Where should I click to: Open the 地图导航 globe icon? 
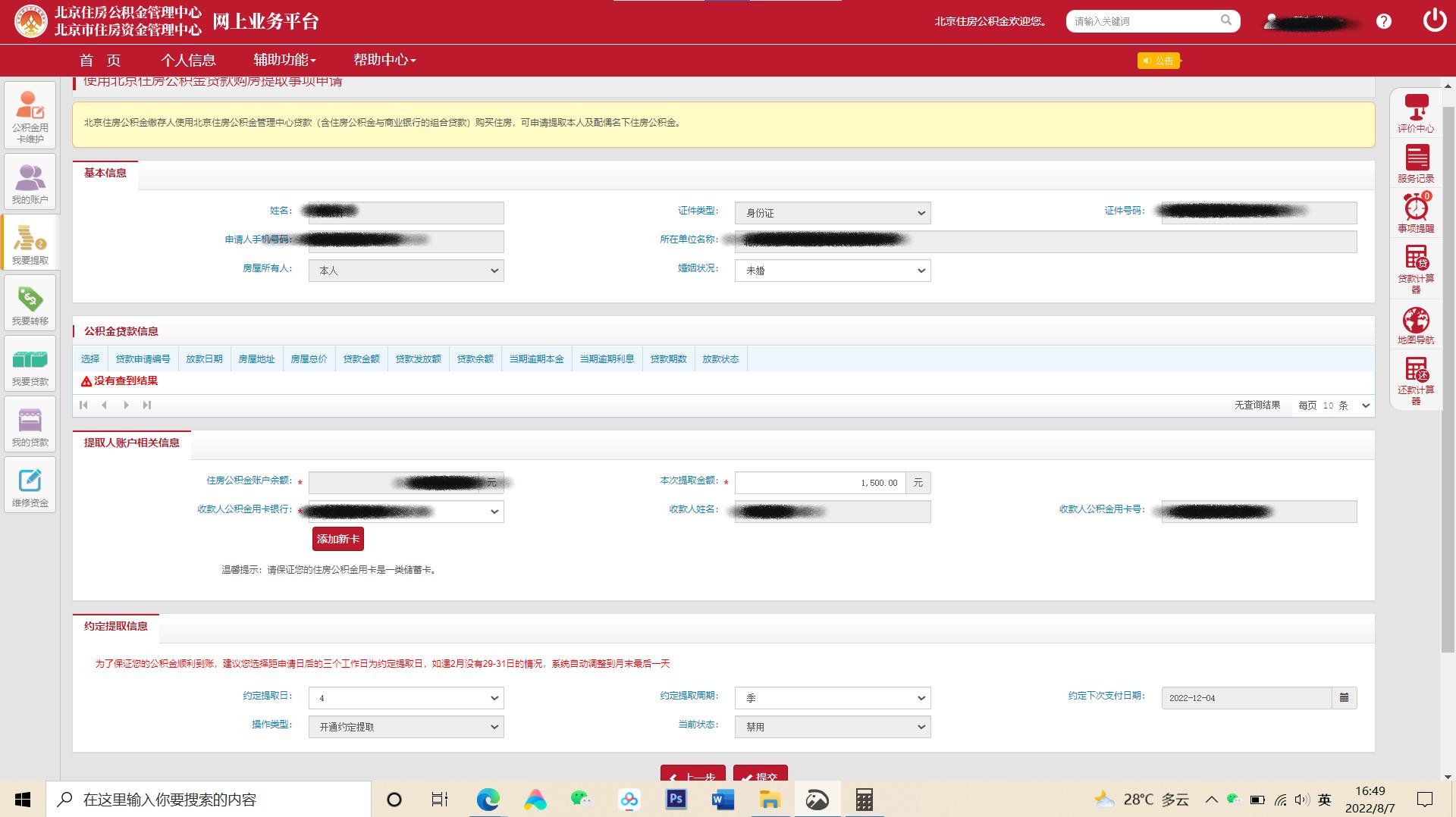point(1416,325)
